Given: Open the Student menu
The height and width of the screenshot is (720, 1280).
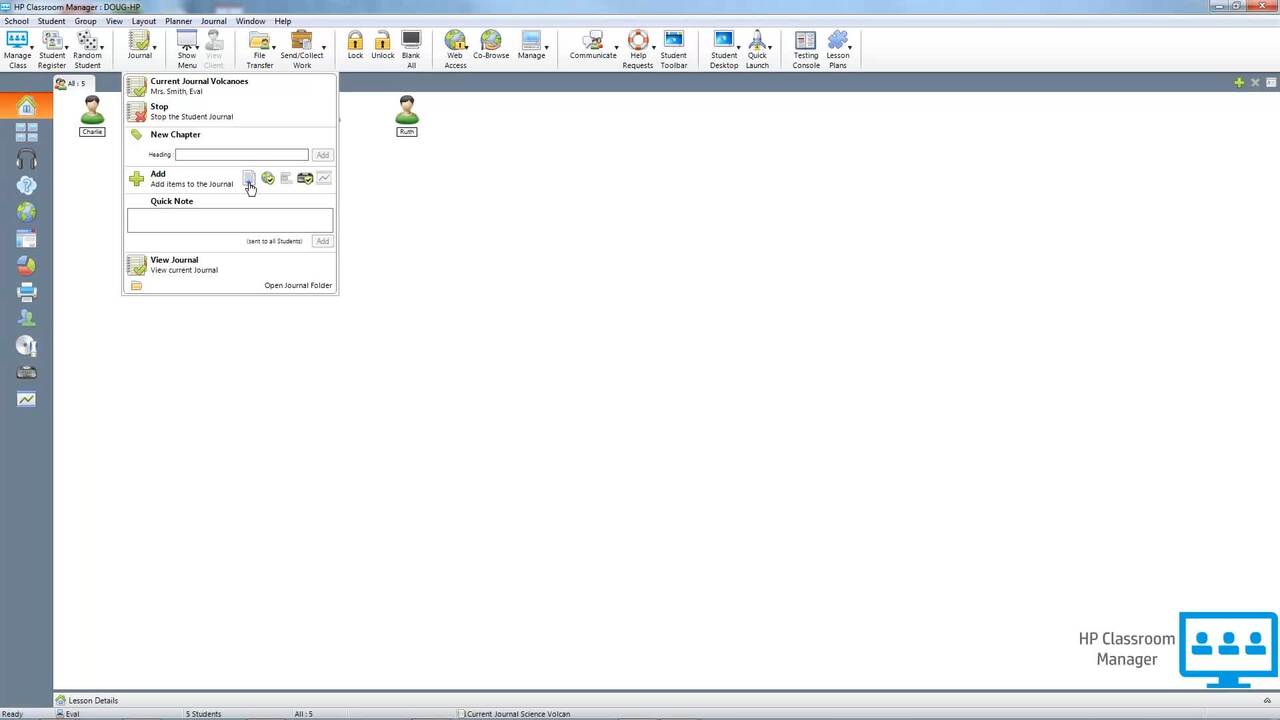Looking at the screenshot, I should click(51, 21).
